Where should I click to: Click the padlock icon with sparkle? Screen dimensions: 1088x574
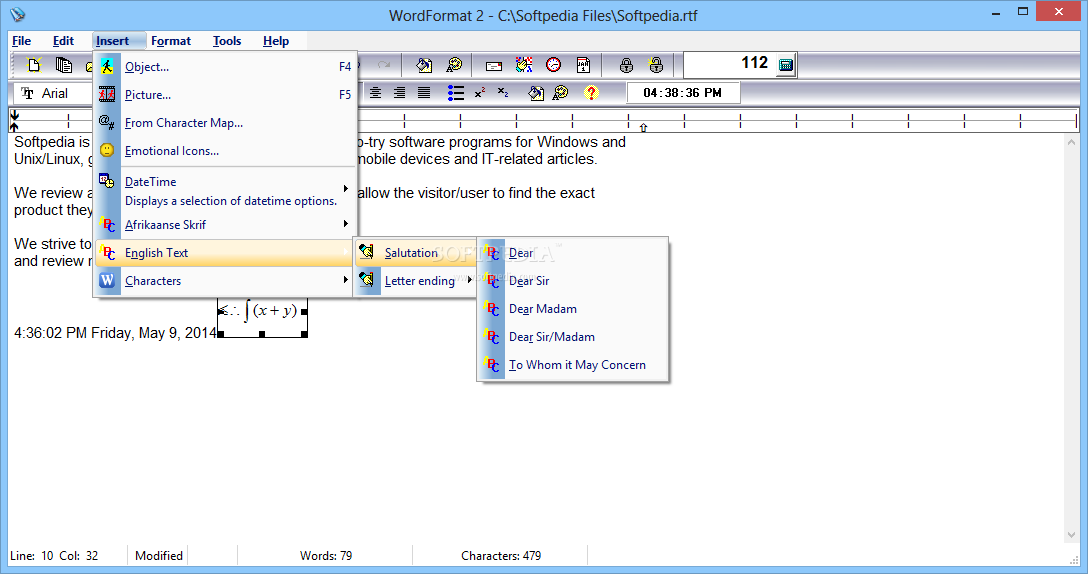[656, 65]
